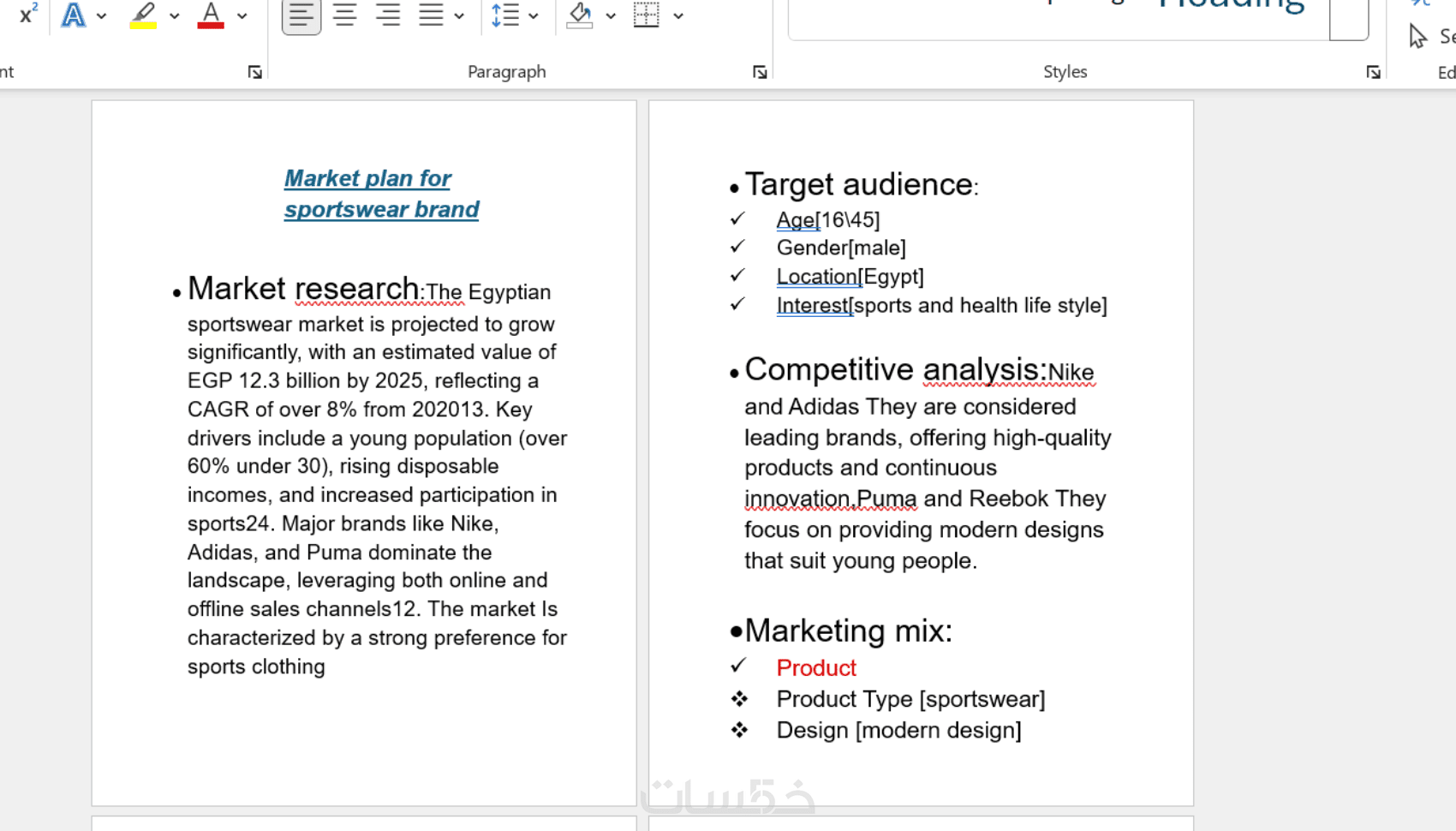Expand the shading color dropdown arrow
1456x831 pixels.
pyautogui.click(x=611, y=15)
